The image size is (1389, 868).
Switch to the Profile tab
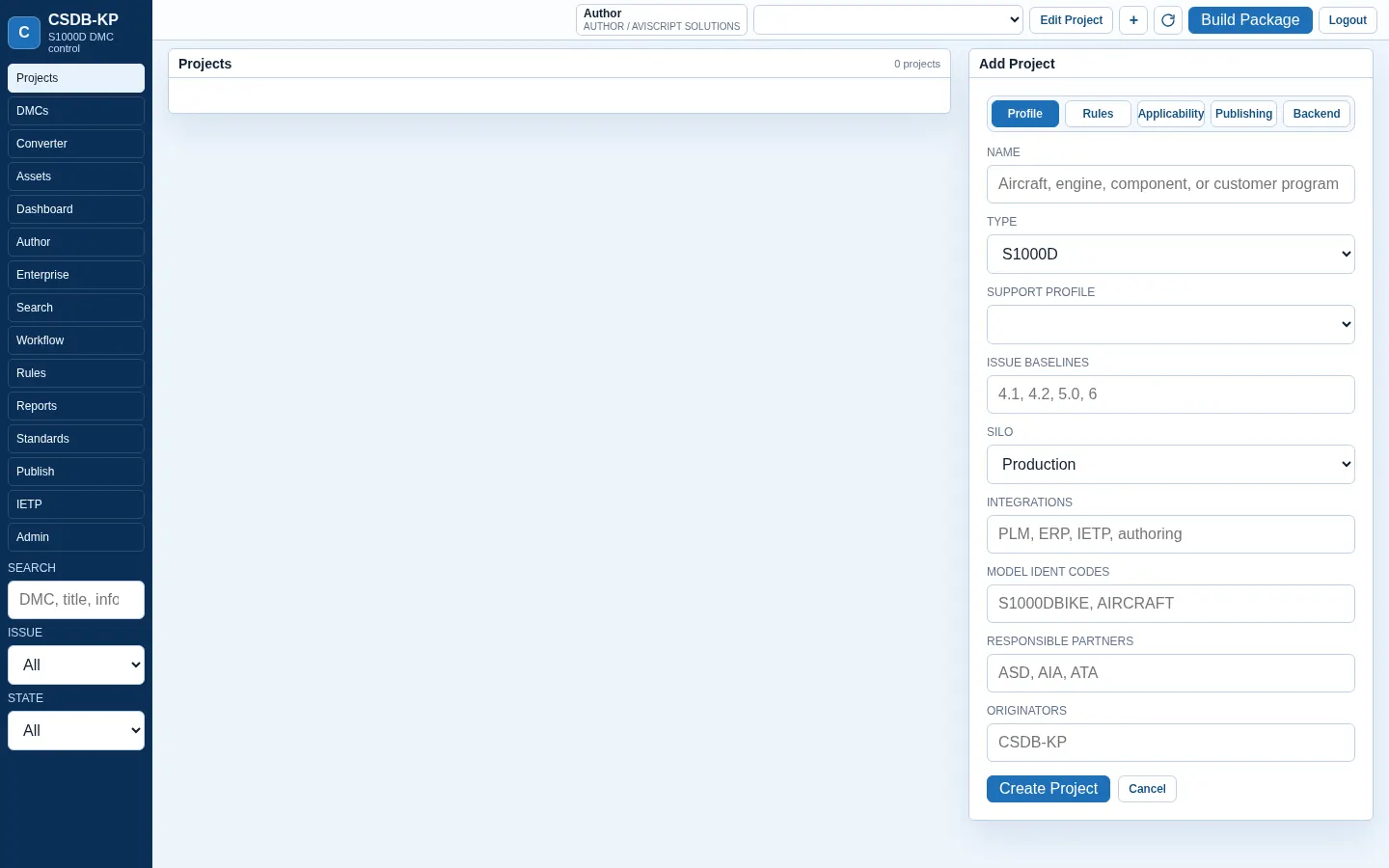coord(1024,114)
